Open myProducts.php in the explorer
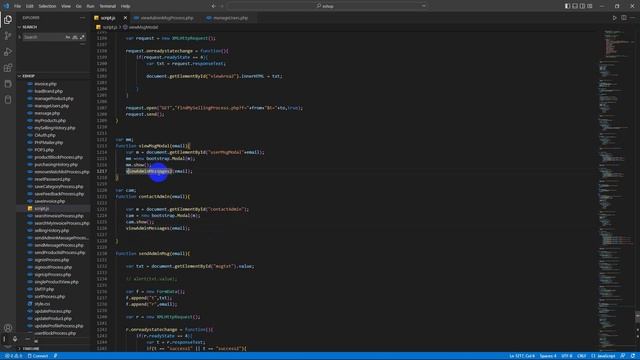The image size is (640, 360). pos(50,120)
